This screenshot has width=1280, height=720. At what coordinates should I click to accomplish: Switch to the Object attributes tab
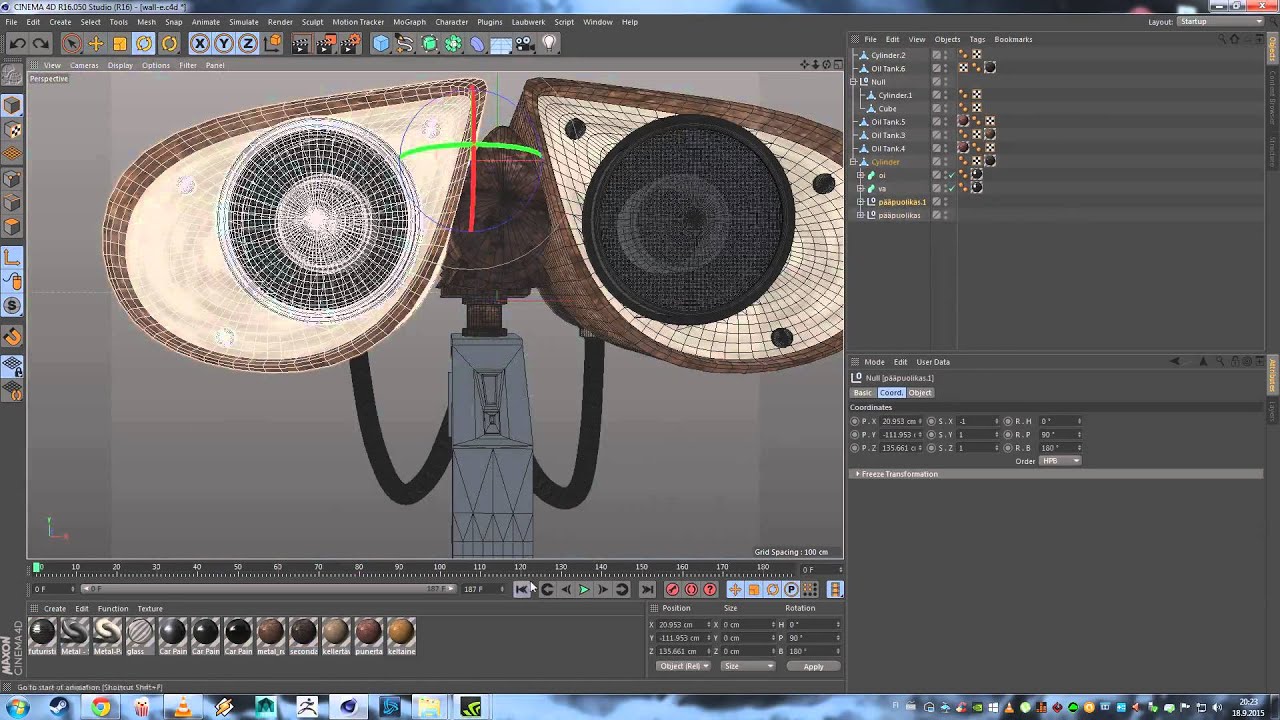pos(920,393)
